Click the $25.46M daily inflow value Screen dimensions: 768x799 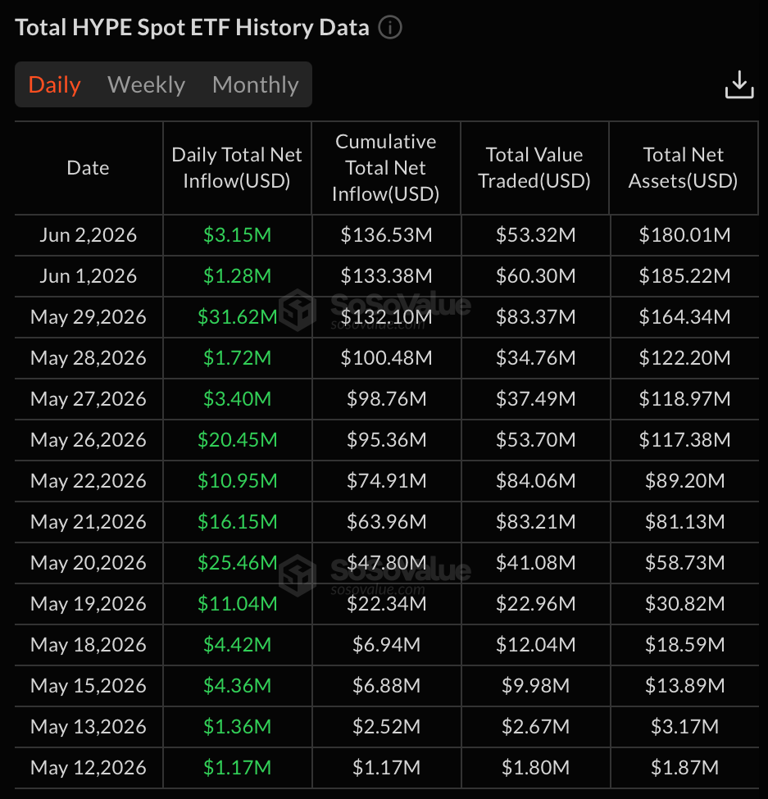[x=237, y=563]
